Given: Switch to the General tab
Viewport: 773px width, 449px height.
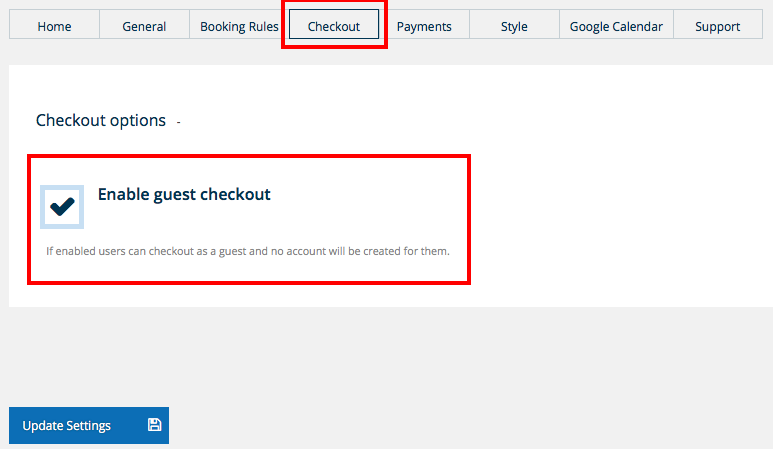Looking at the screenshot, I should [144, 26].
